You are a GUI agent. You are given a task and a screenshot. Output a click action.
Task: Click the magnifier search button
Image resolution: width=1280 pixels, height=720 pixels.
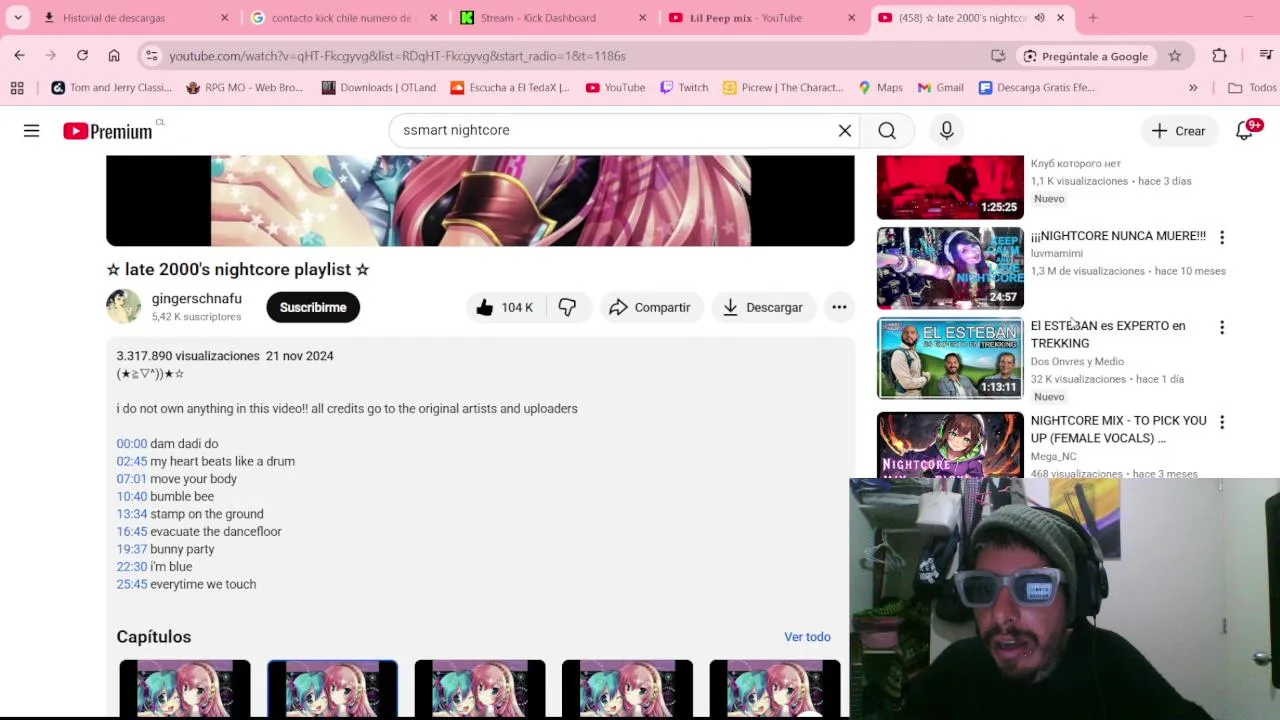click(887, 131)
